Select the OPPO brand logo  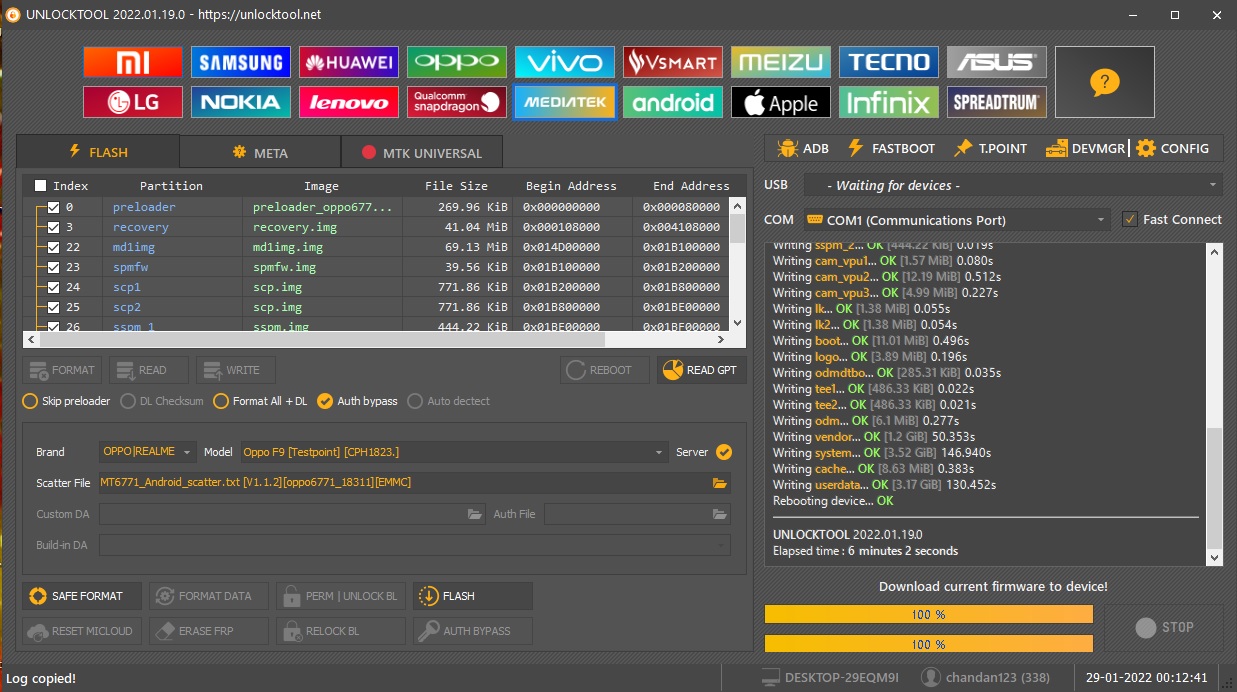pos(457,62)
